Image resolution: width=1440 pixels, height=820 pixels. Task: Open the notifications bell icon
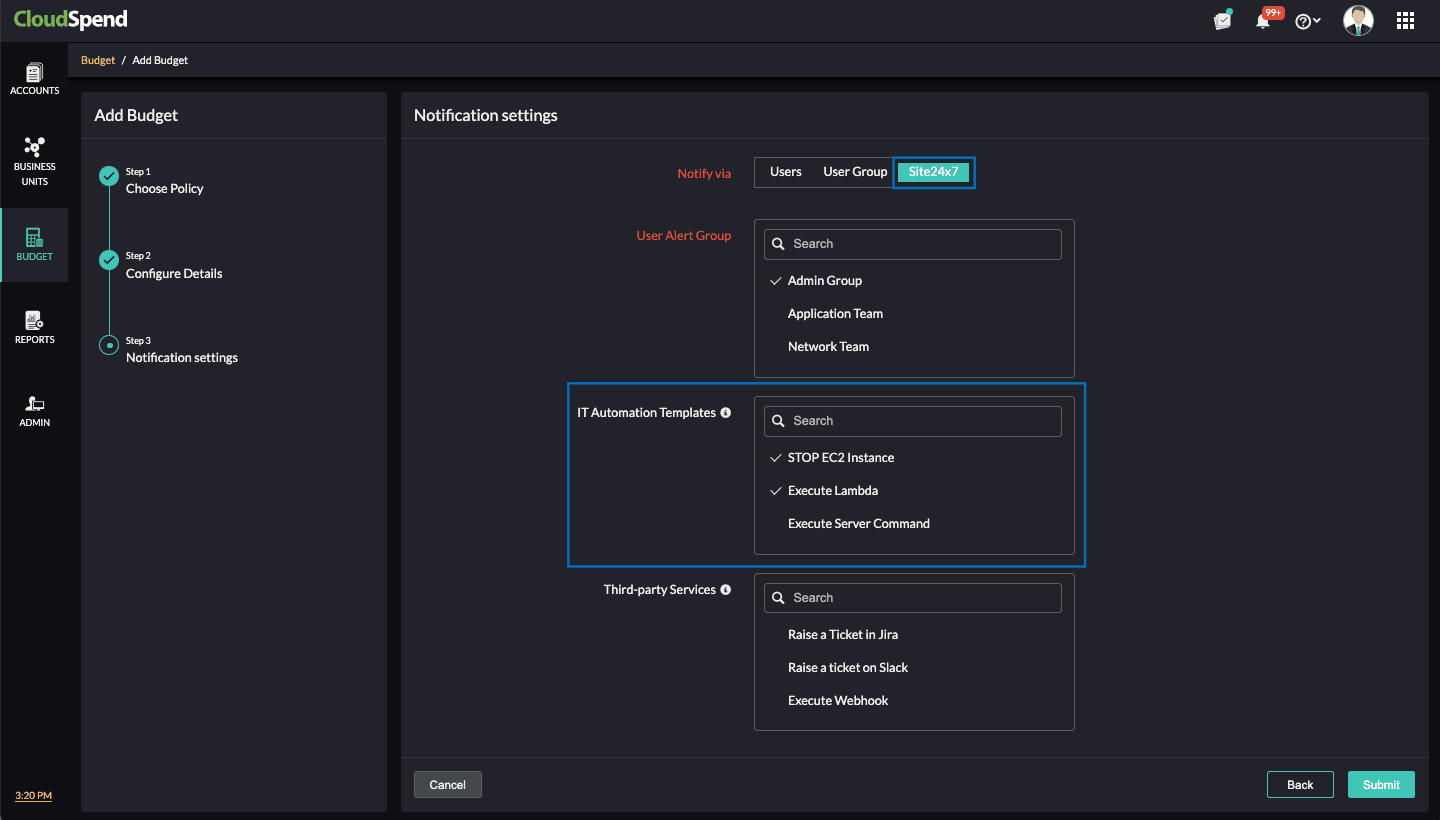pyautogui.click(x=1263, y=21)
